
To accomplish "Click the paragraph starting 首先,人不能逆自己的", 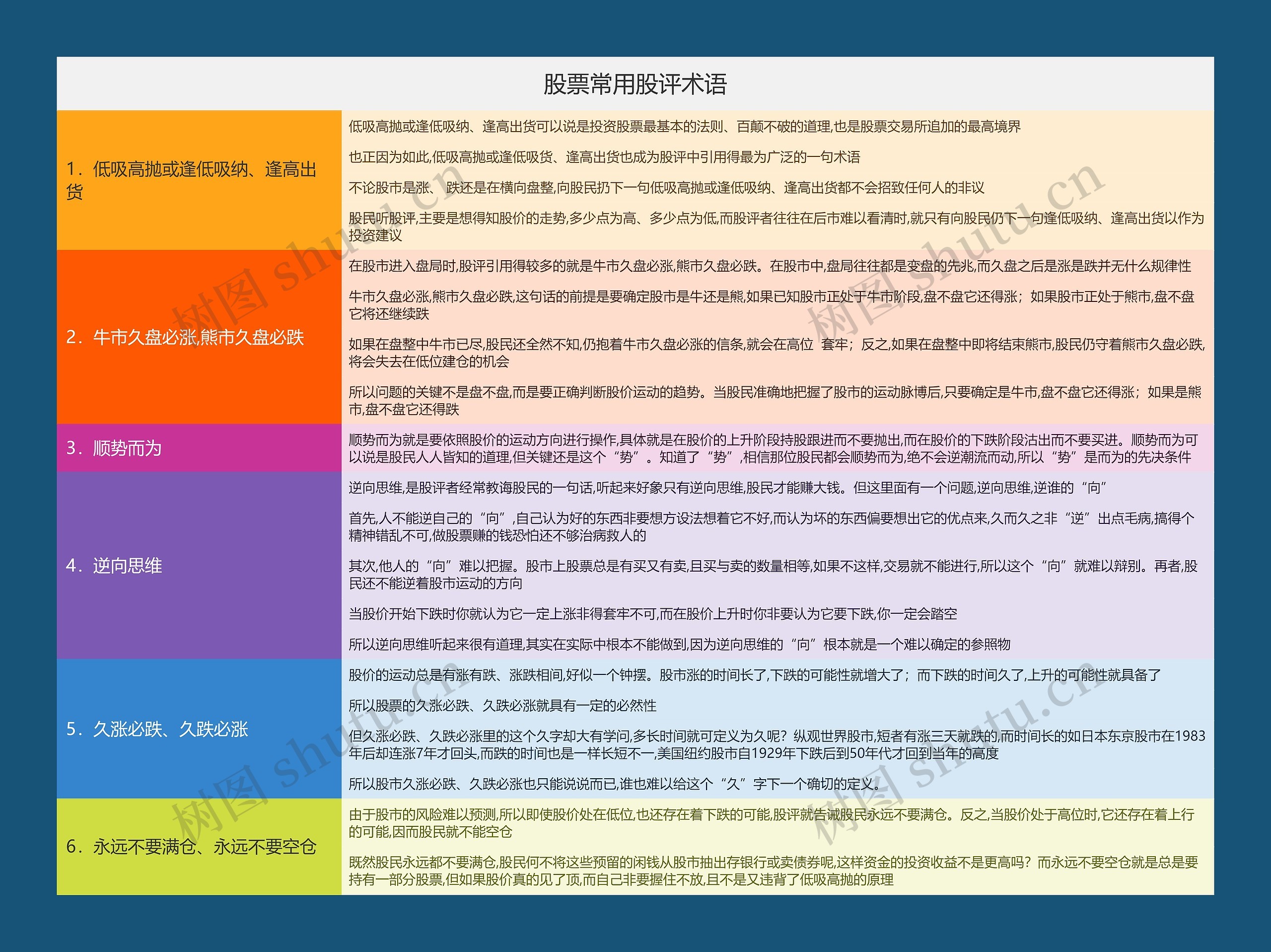I will pos(772,527).
